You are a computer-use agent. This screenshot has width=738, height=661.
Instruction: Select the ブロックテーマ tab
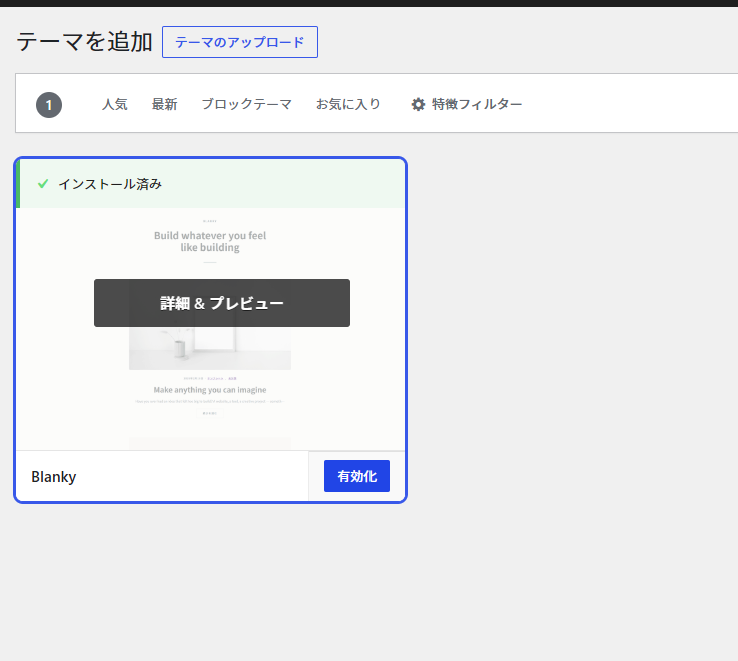(x=246, y=104)
